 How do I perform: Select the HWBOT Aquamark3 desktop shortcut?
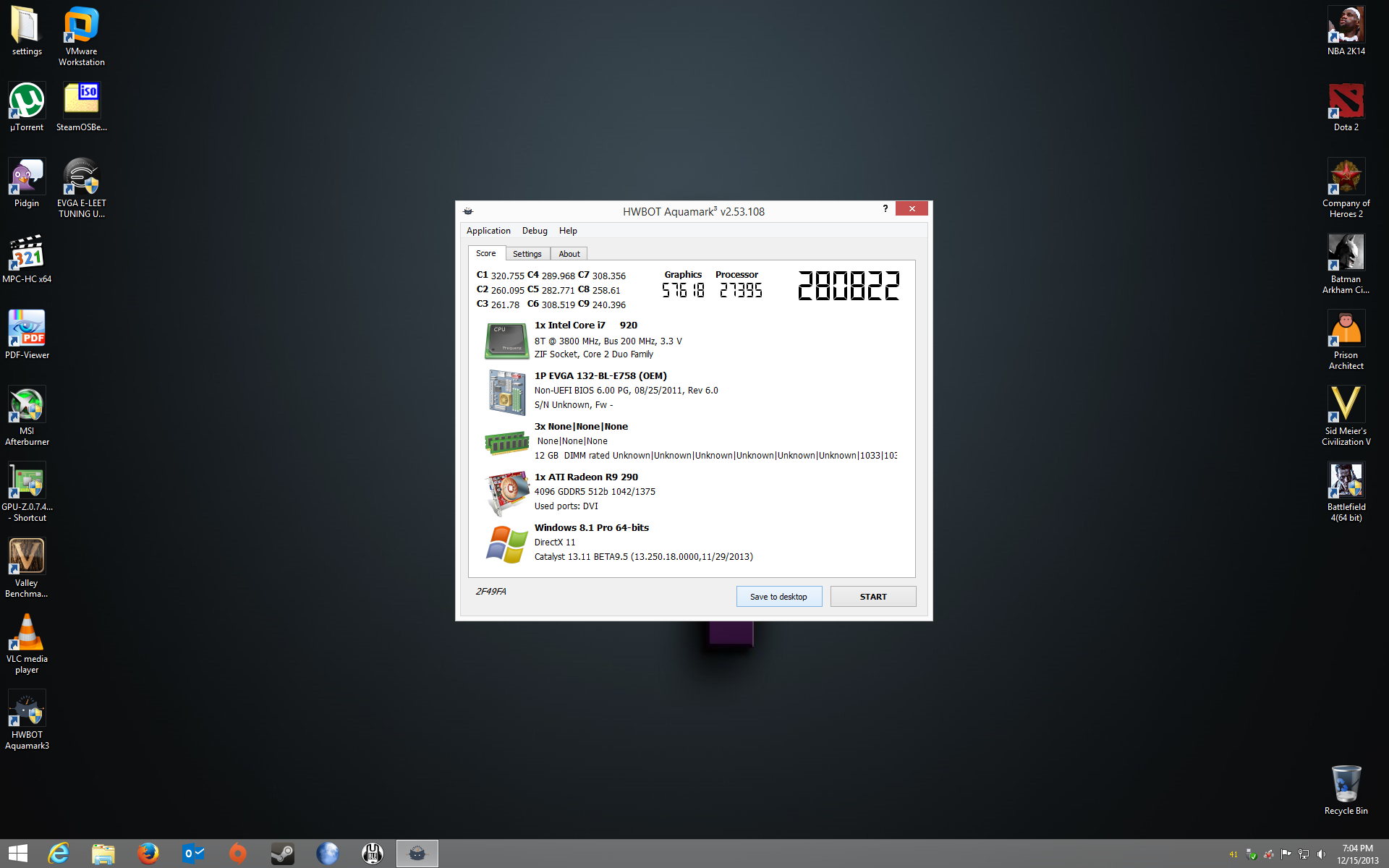tap(27, 720)
